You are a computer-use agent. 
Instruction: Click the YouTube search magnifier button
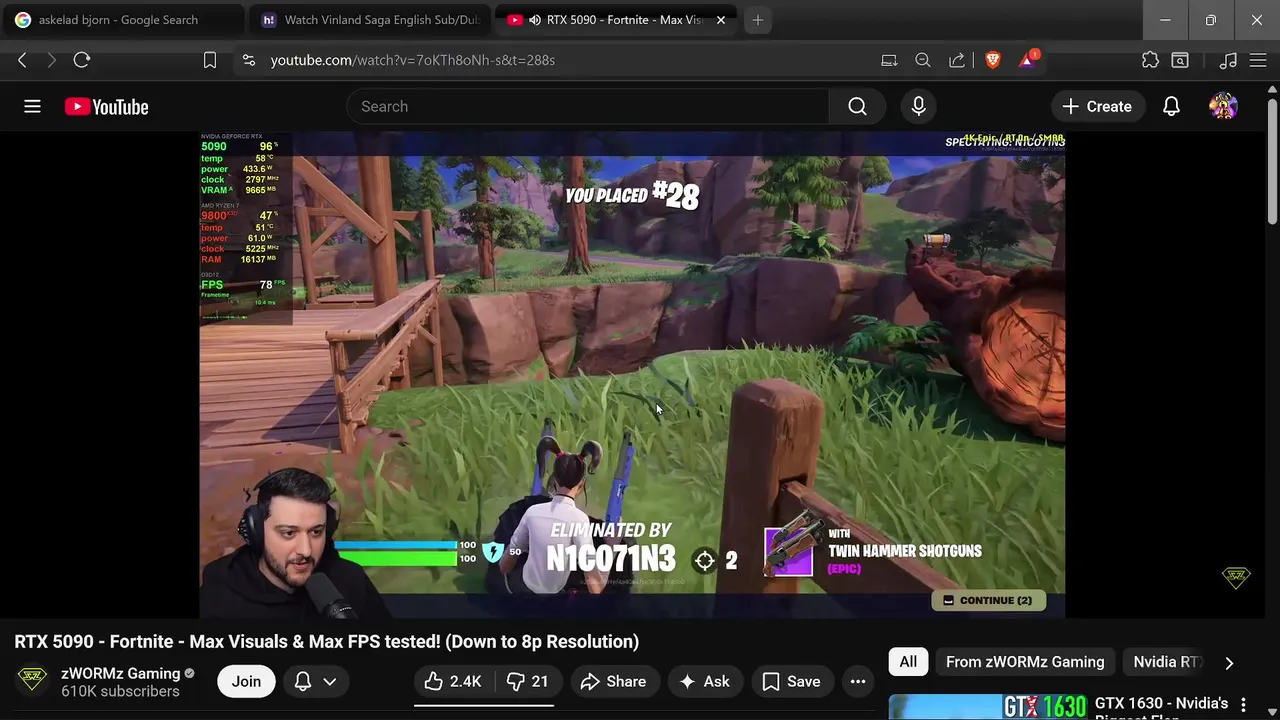(857, 106)
